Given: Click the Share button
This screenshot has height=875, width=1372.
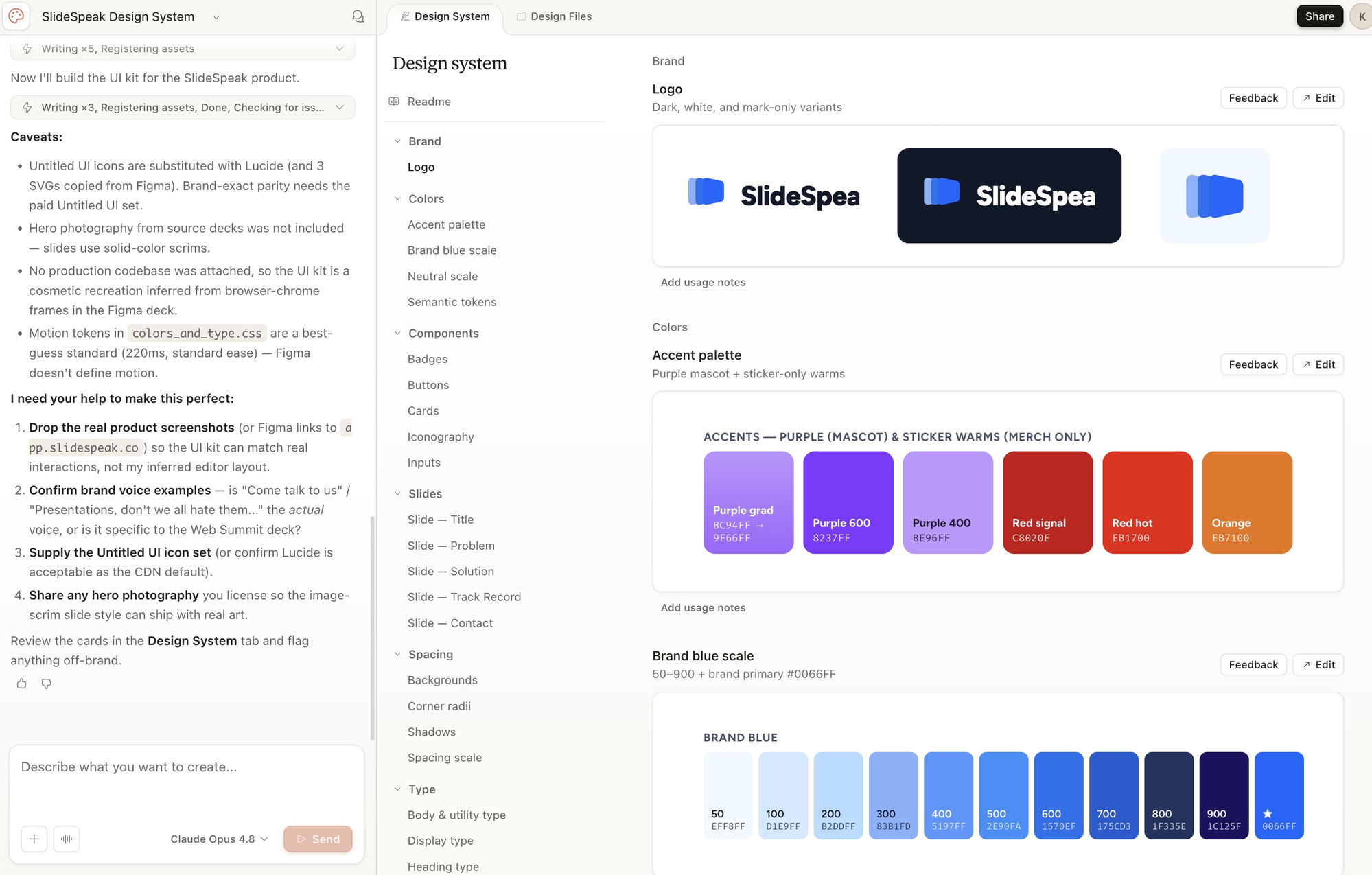Looking at the screenshot, I should (x=1320, y=16).
